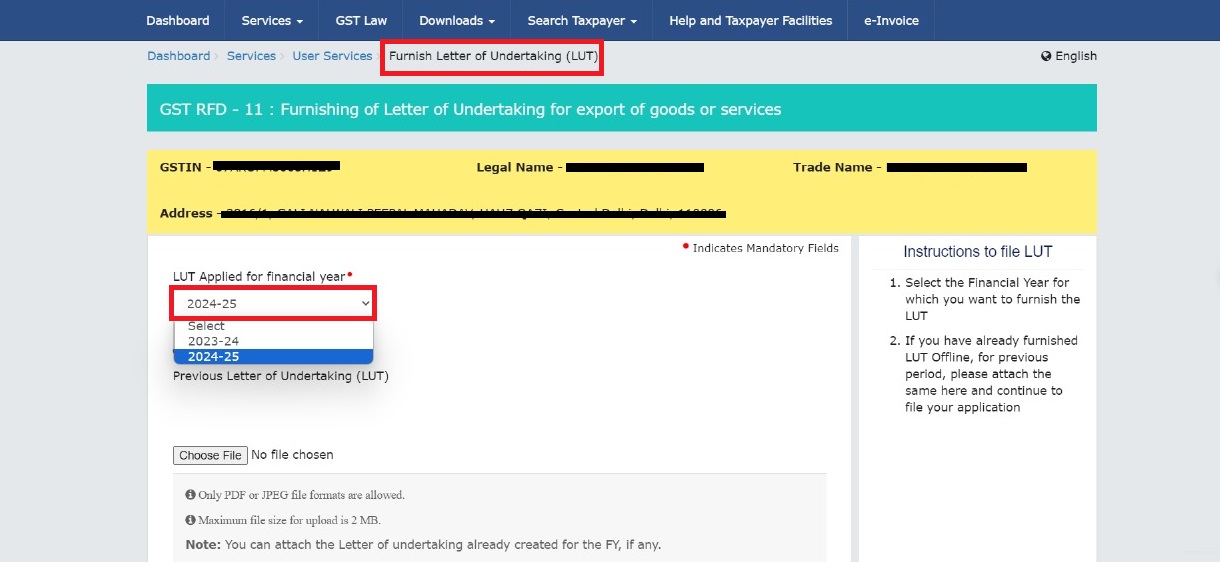Image resolution: width=1220 pixels, height=562 pixels.
Task: Open the Downloads dropdown menu
Action: (457, 20)
